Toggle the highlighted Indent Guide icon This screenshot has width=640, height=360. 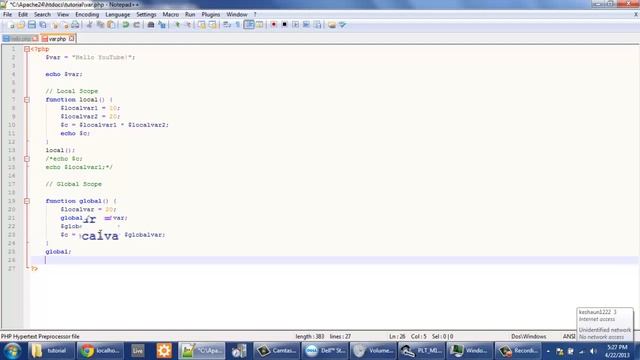click(249, 25)
